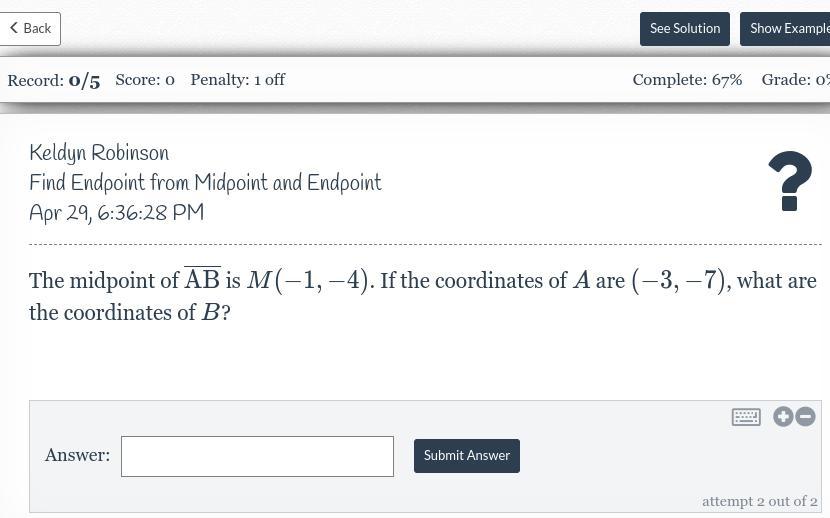Click the attempt 2 out of 2 text

coord(759,501)
